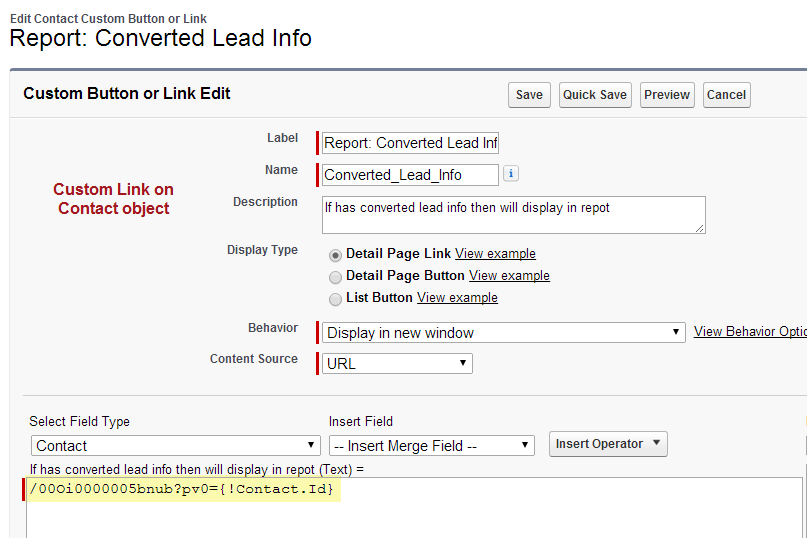Click the 'Edit Contact Custom Button or Link' text
The height and width of the screenshot is (538, 807).
[x=108, y=19]
